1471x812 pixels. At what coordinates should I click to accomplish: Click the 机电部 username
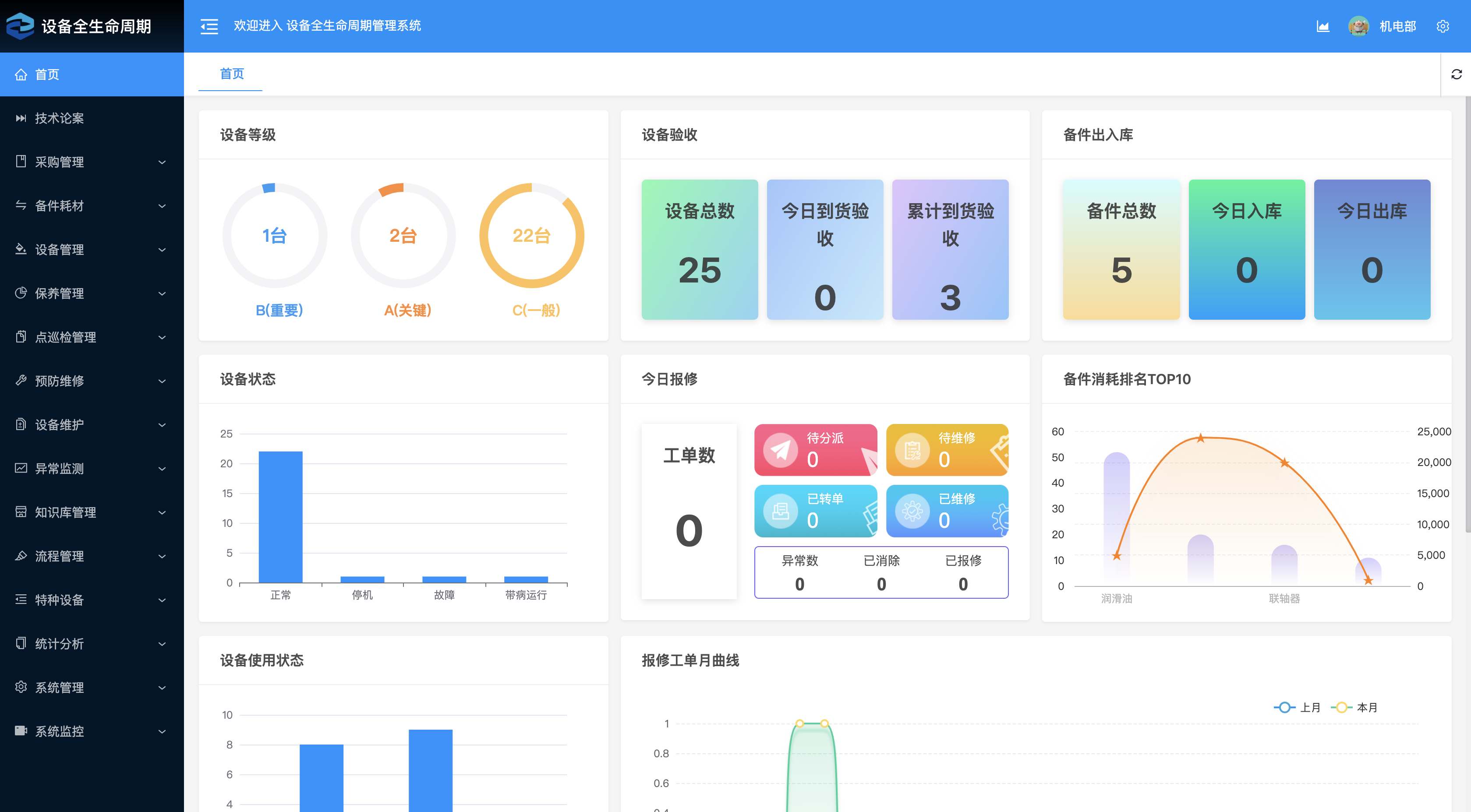tap(1397, 26)
